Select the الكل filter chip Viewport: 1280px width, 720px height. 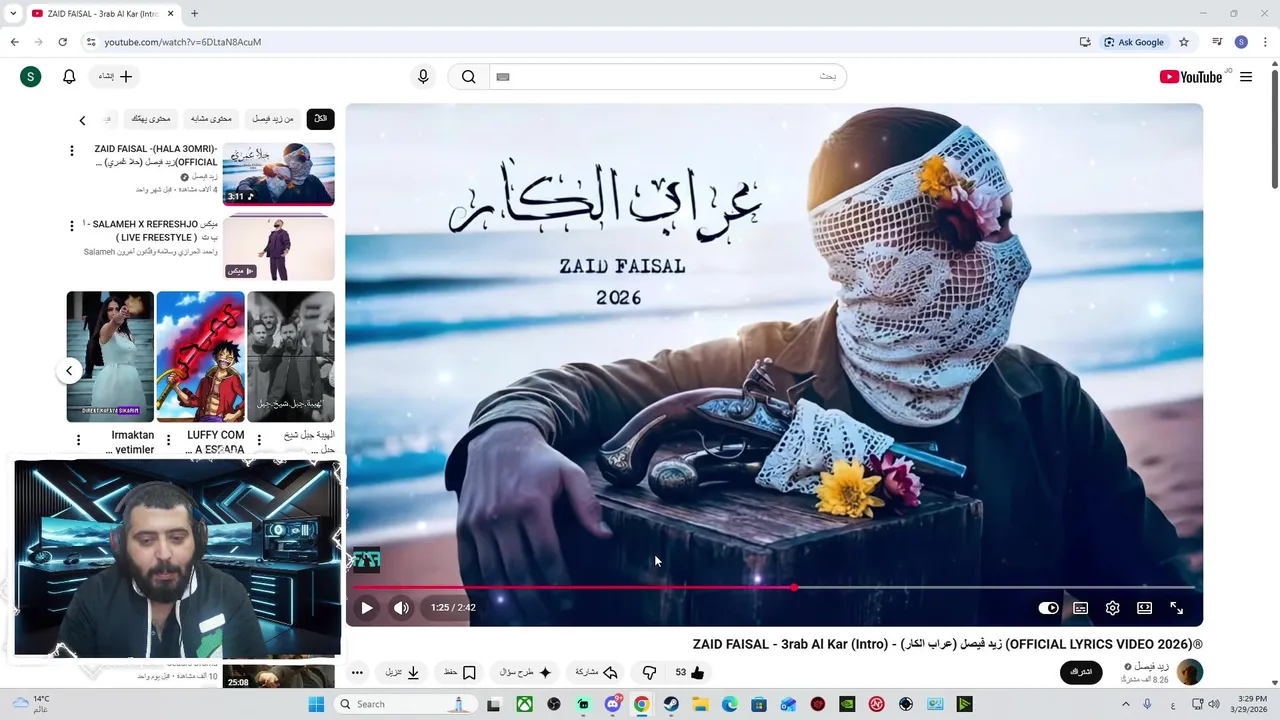pos(320,119)
